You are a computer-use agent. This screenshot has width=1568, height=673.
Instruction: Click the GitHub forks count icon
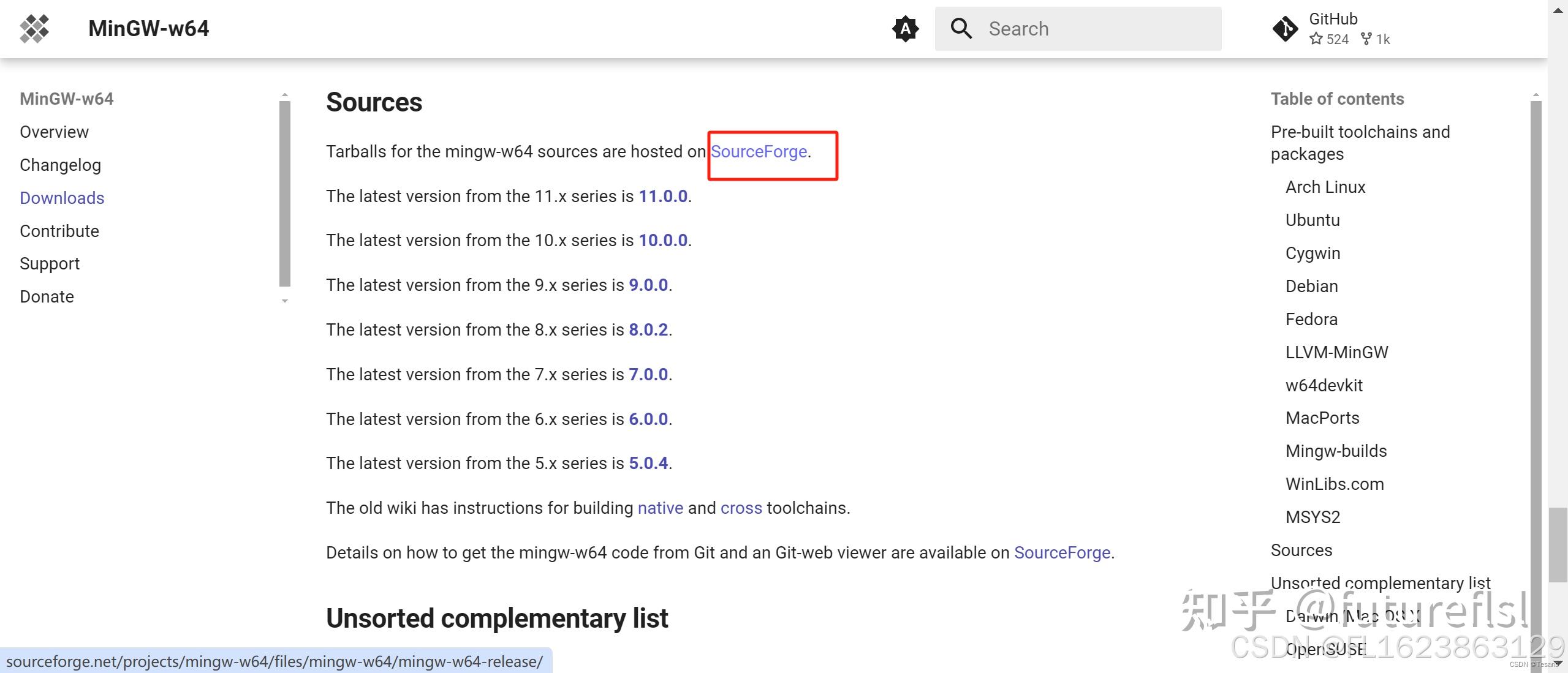pyautogui.click(x=1366, y=39)
